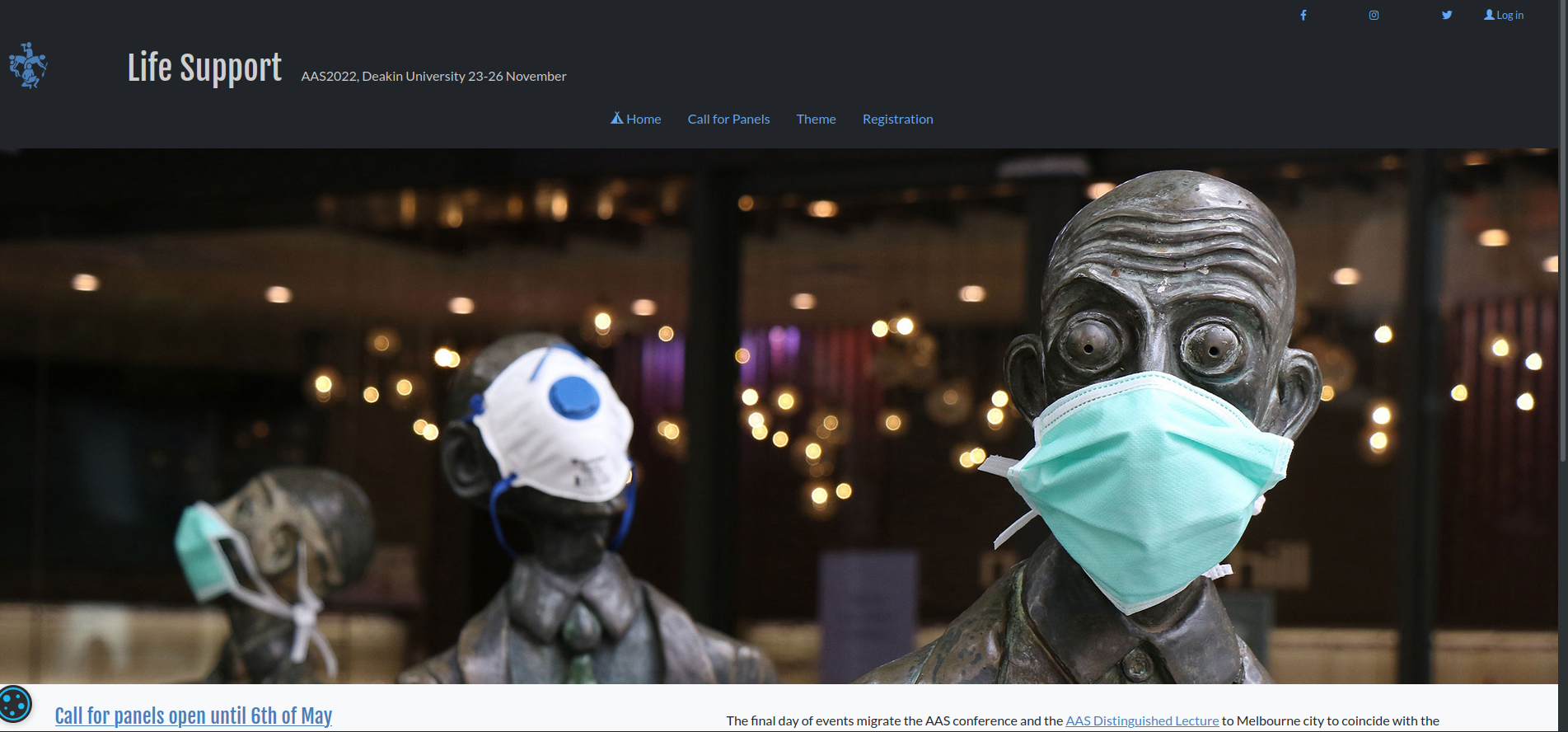
Task: Open the Registration menu item
Action: tap(897, 120)
